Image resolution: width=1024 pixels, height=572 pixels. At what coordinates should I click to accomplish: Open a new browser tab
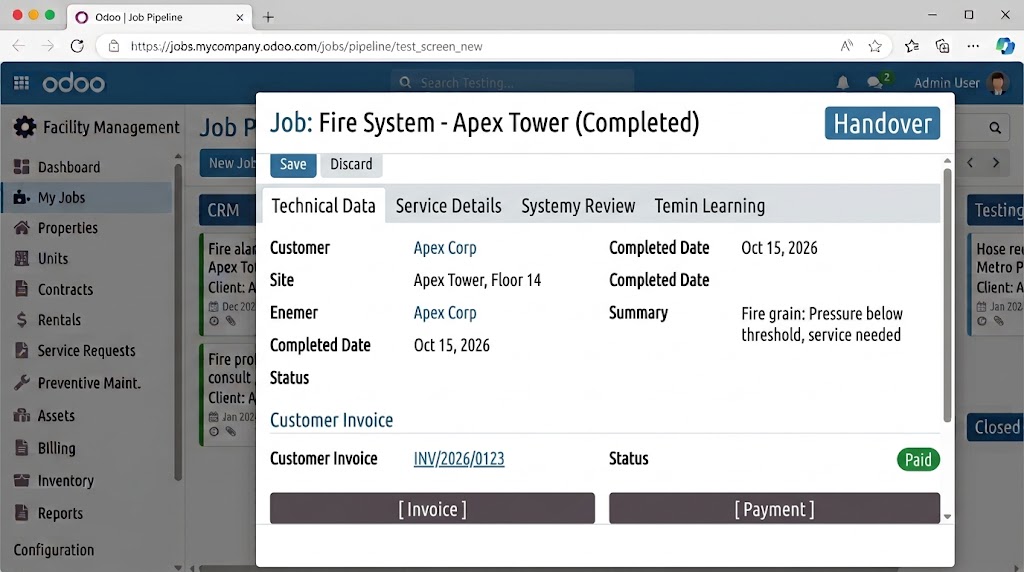click(268, 17)
